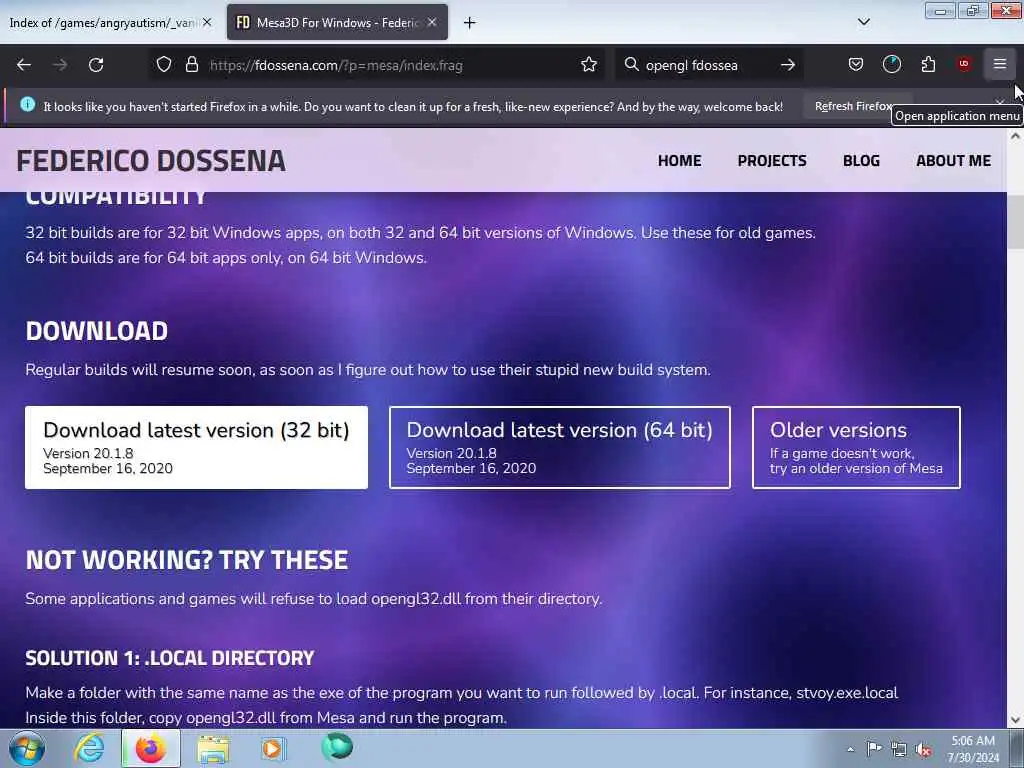Click the info icon in notification bar

pos(27,104)
